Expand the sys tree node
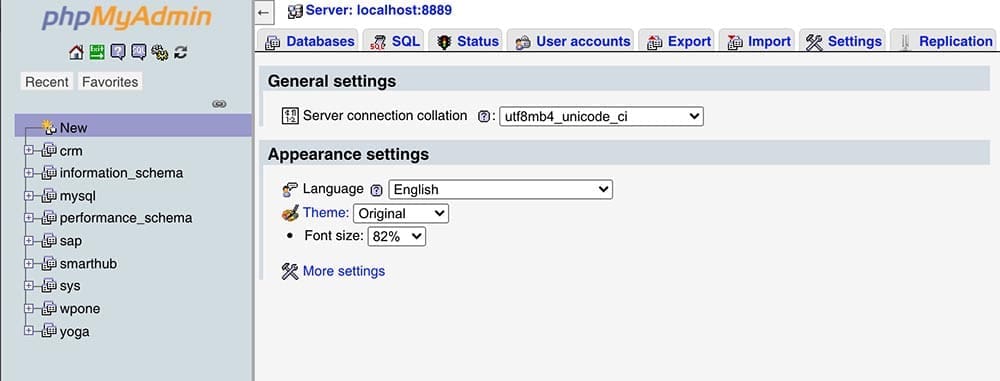The height and width of the screenshot is (381, 1000). (29, 286)
